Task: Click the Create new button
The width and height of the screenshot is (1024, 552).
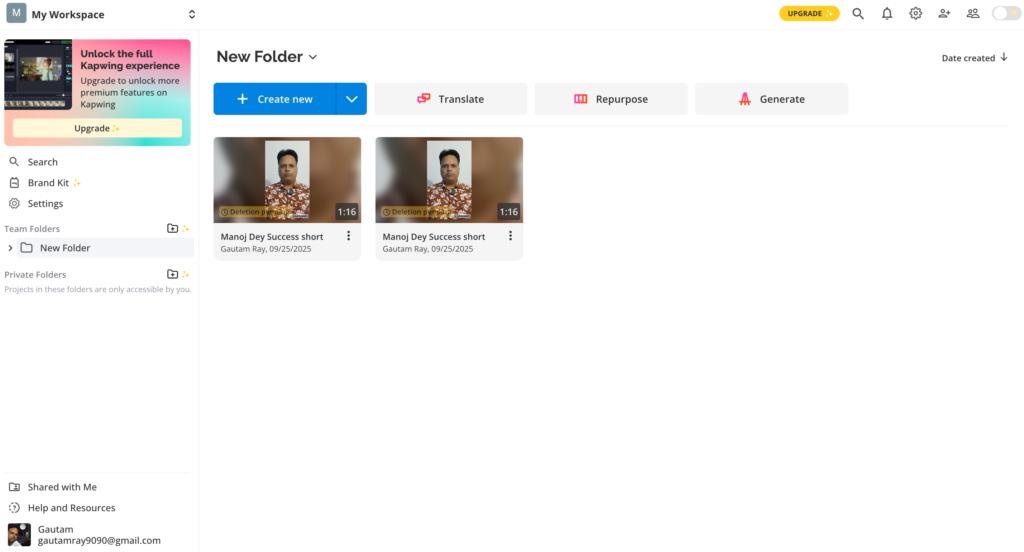Action: pos(275,99)
